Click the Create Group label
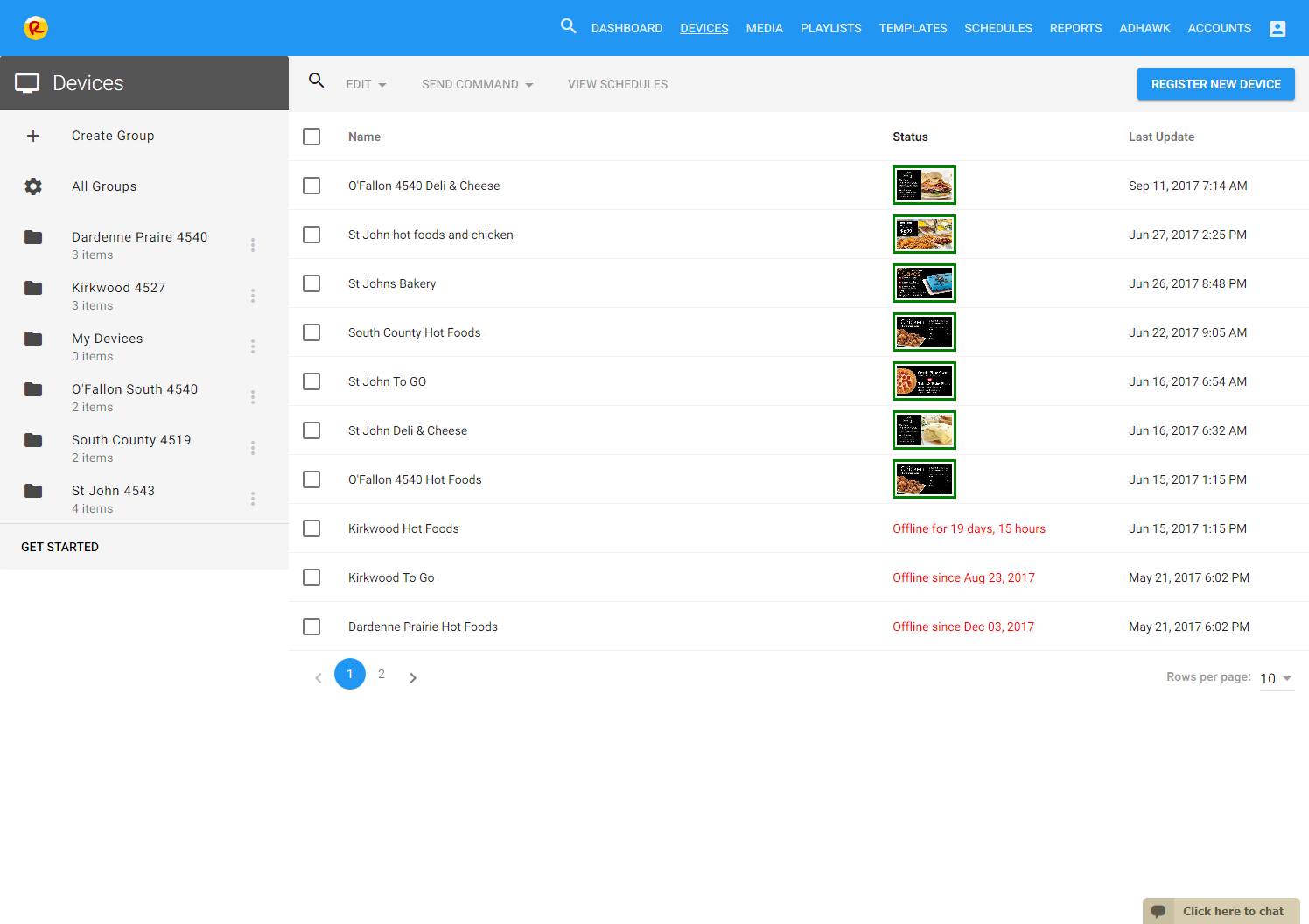The width and height of the screenshot is (1309, 924). [113, 136]
